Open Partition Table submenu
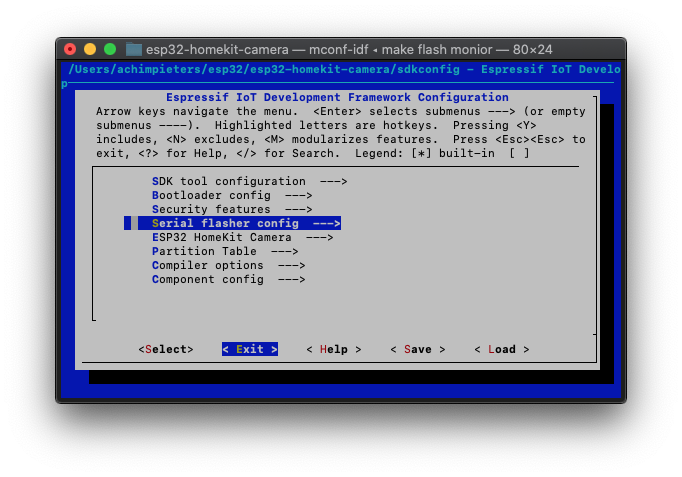Image resolution: width=682 pixels, height=477 pixels. (x=225, y=251)
